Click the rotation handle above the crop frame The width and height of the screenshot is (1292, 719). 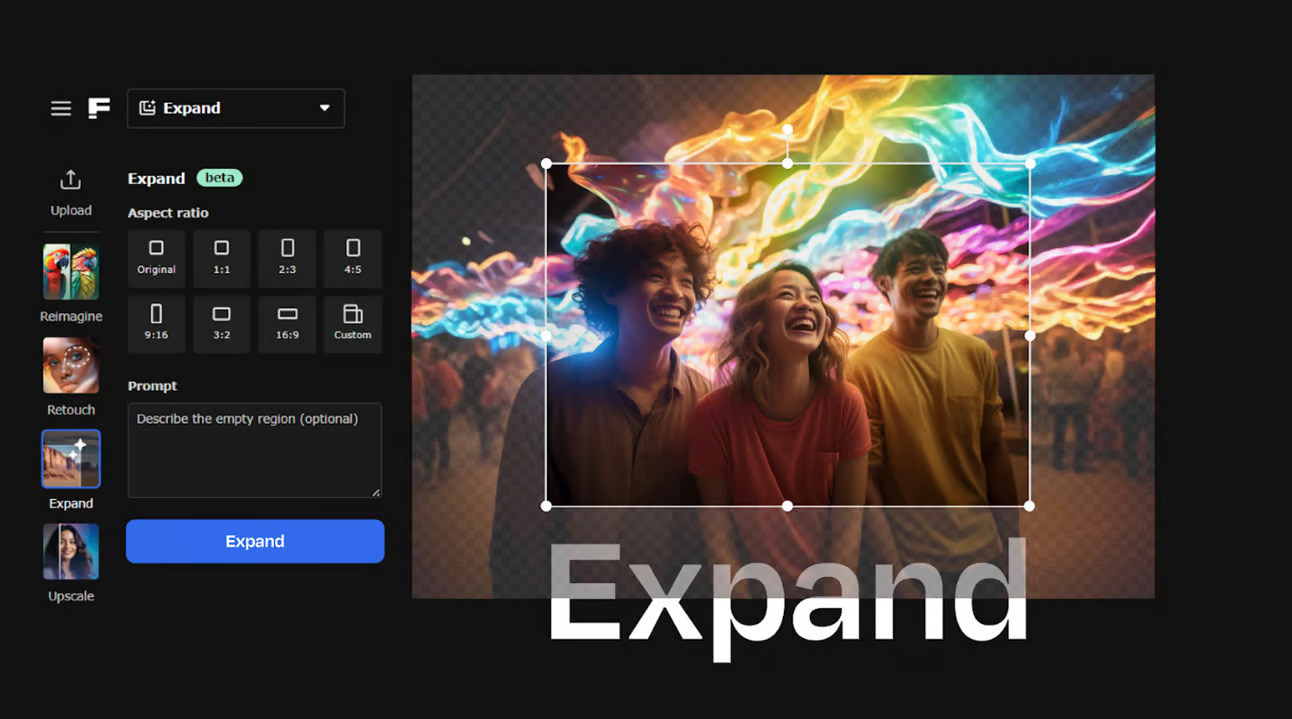(x=788, y=130)
